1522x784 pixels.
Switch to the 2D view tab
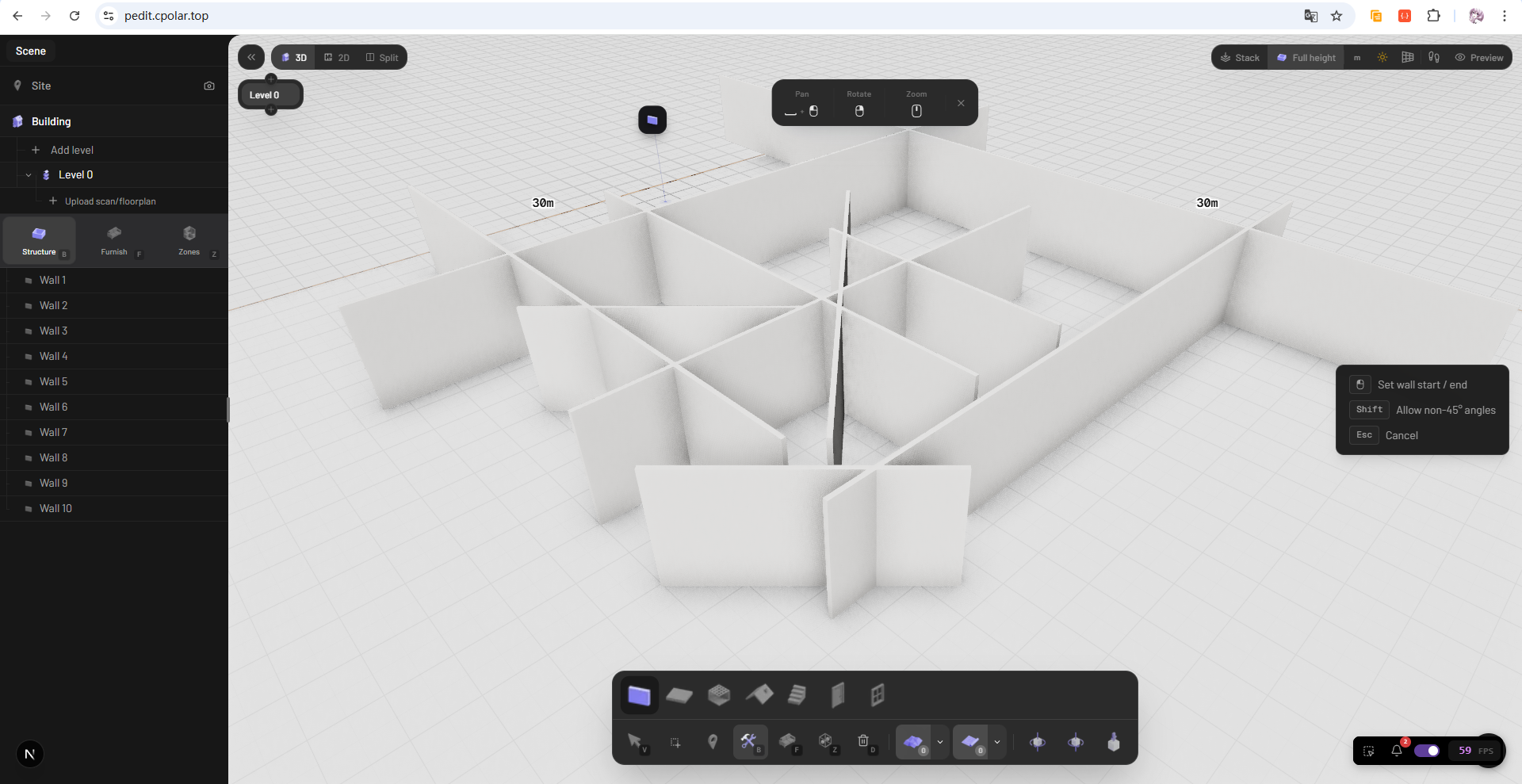click(337, 57)
